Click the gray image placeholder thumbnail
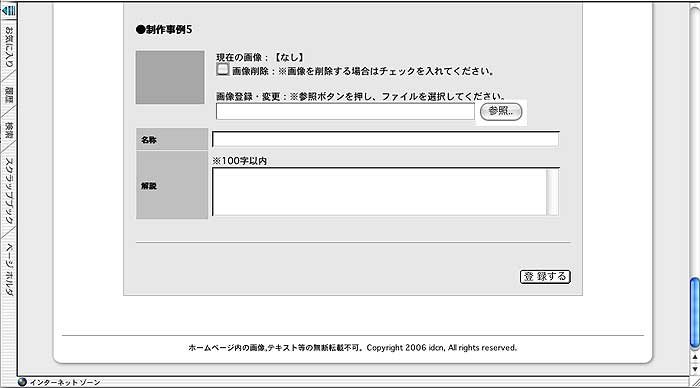 [170, 77]
